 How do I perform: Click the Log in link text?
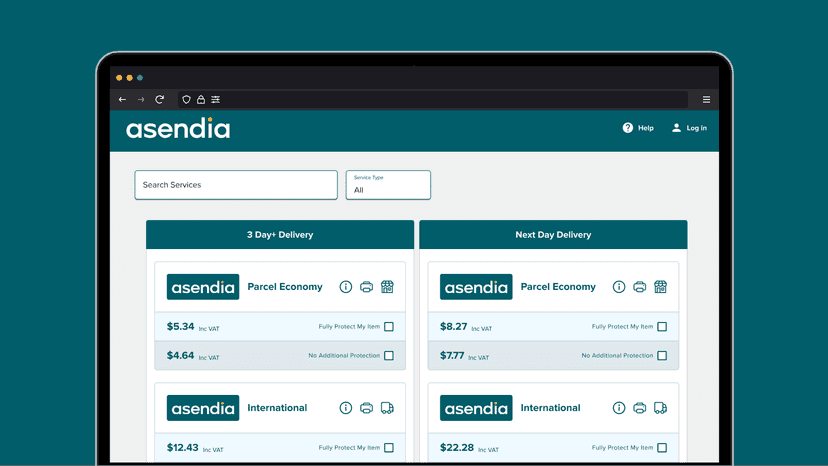click(697, 128)
